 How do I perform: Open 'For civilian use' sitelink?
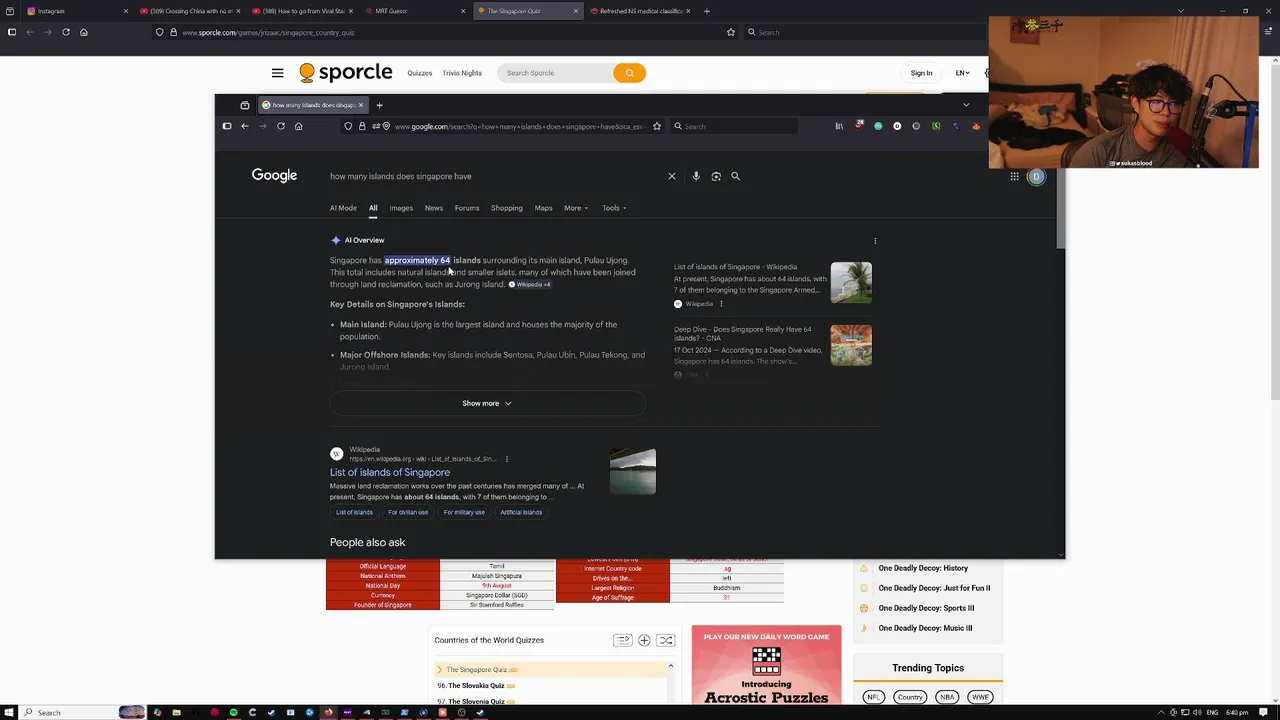coord(408,512)
